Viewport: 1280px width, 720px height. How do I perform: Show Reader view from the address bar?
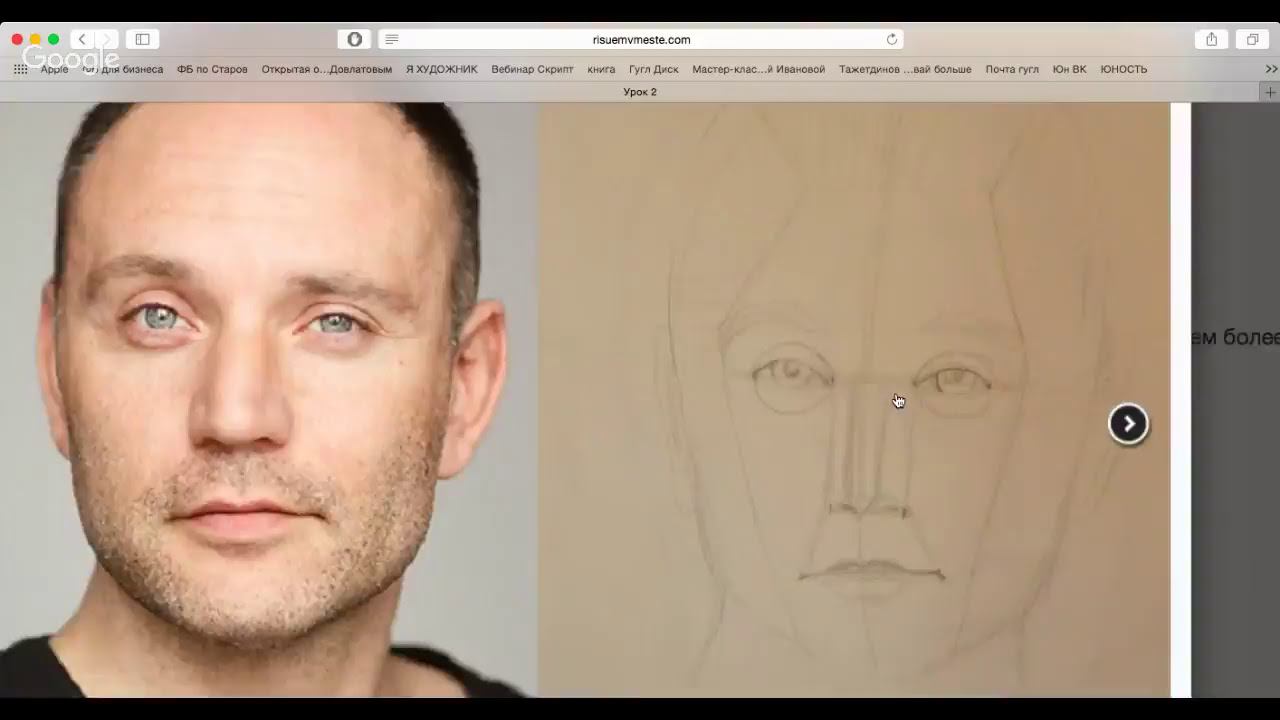click(x=392, y=39)
